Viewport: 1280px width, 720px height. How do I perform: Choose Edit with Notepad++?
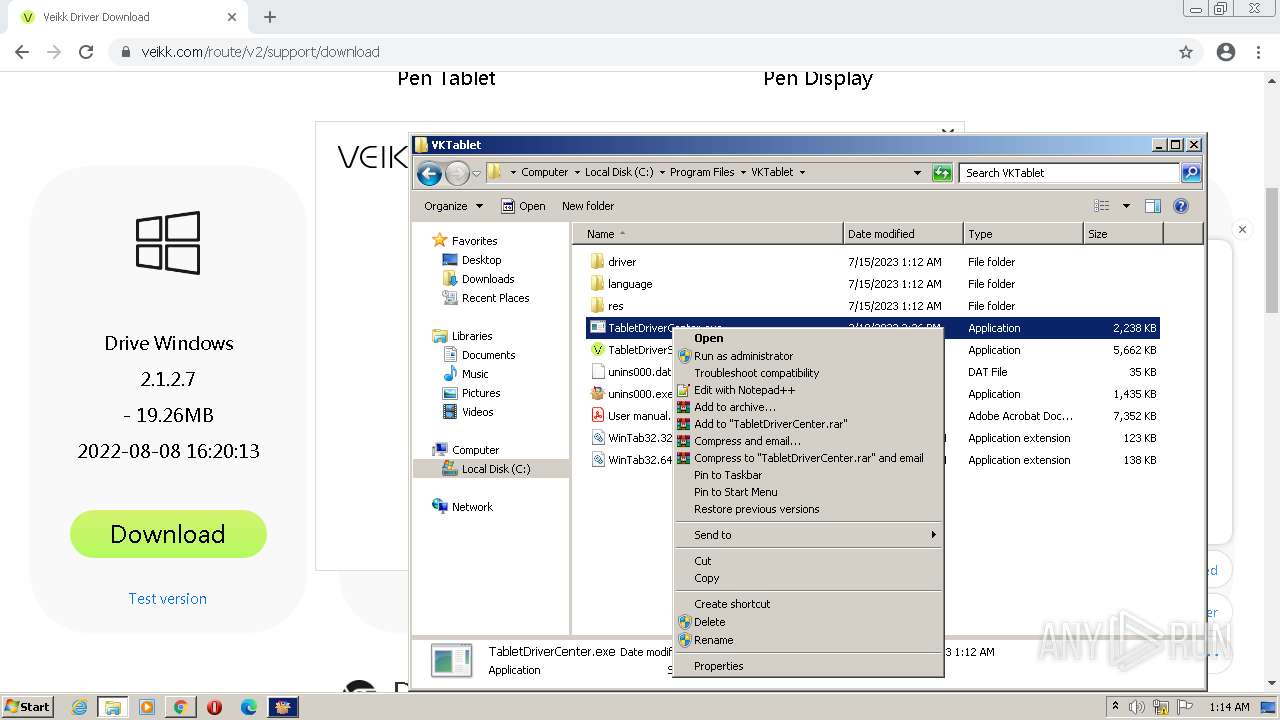808,390
